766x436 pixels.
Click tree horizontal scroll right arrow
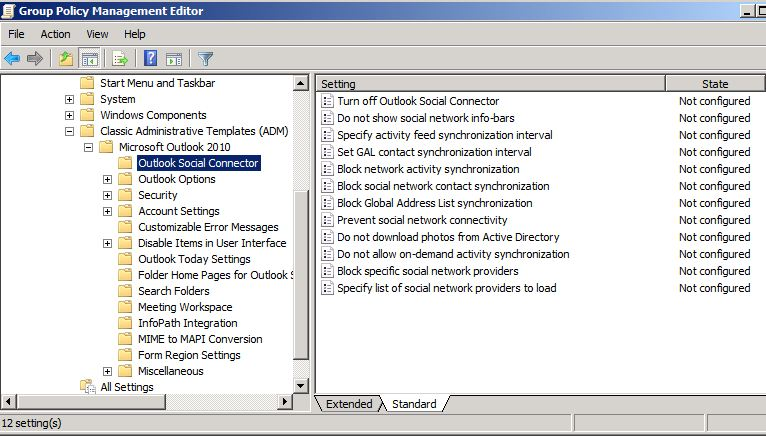pos(285,402)
